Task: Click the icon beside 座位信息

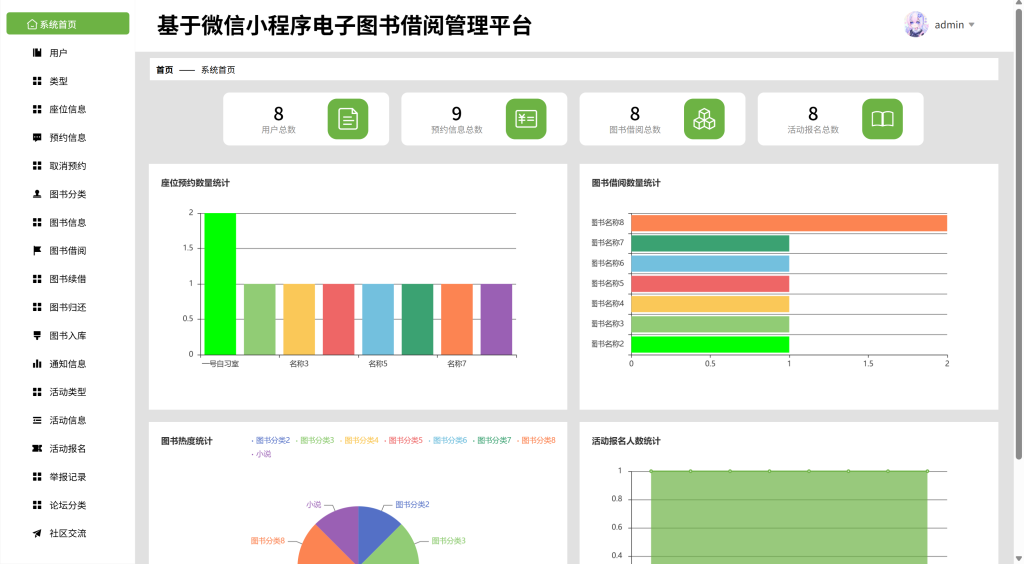Action: [37, 109]
